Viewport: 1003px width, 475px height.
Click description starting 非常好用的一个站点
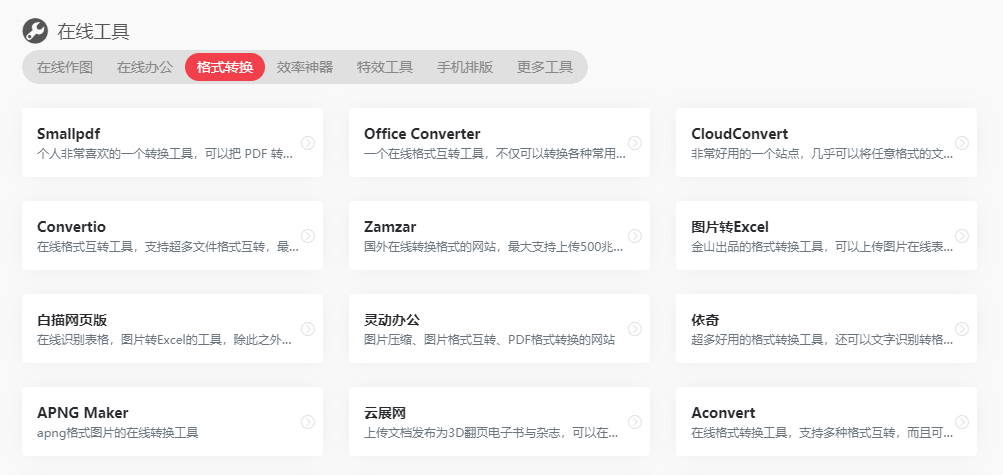(822, 154)
